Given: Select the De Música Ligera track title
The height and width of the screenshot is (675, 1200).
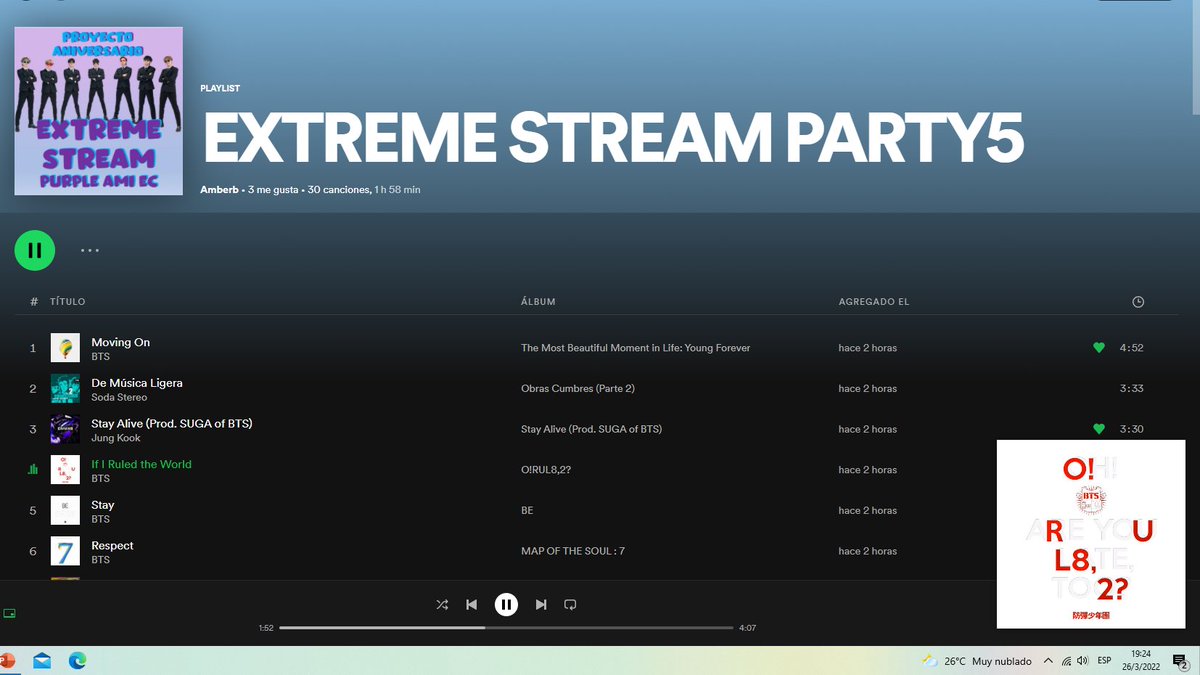Looking at the screenshot, I should tap(137, 383).
